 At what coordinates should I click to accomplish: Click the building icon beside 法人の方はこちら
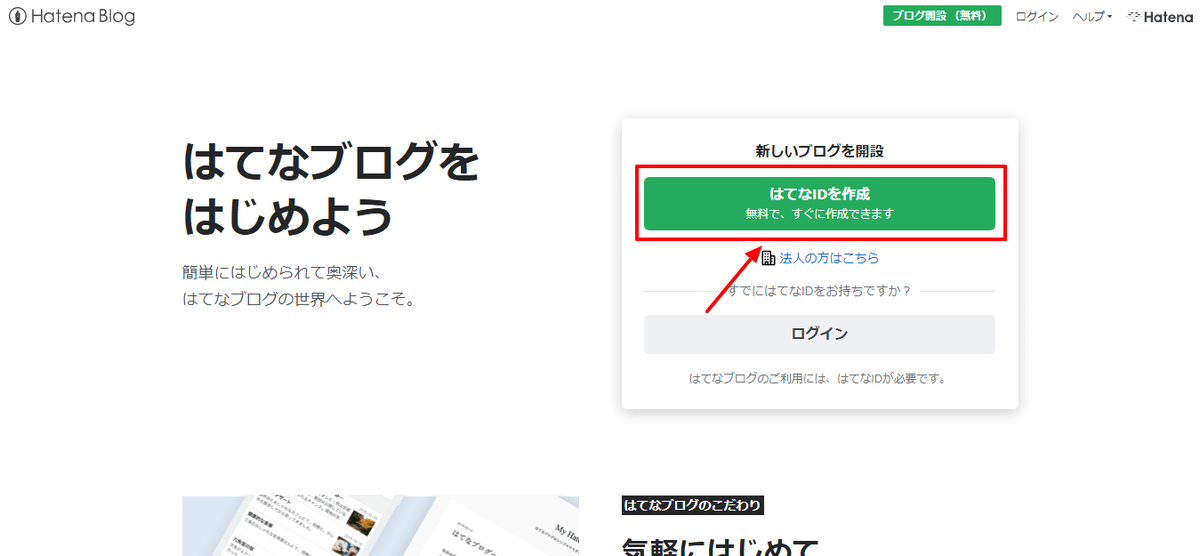click(x=768, y=258)
